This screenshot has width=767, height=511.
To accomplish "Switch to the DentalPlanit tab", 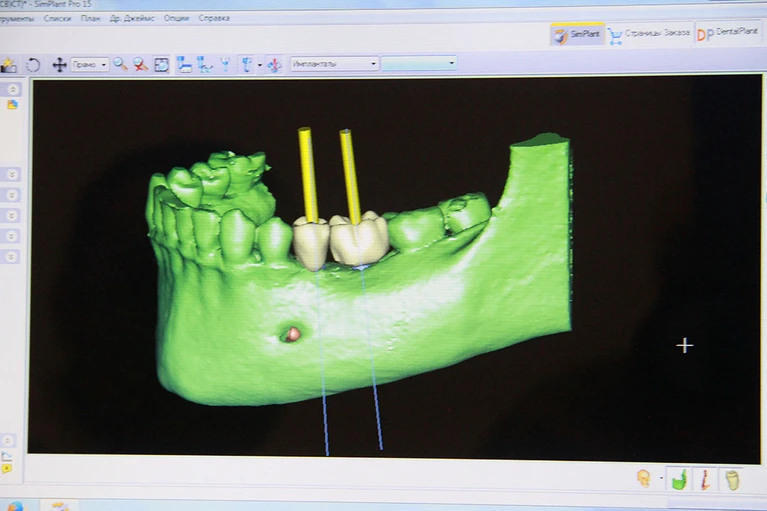I will (x=727, y=33).
